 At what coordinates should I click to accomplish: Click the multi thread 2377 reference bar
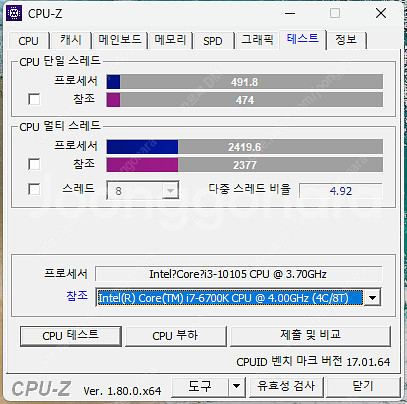[x=244, y=165]
